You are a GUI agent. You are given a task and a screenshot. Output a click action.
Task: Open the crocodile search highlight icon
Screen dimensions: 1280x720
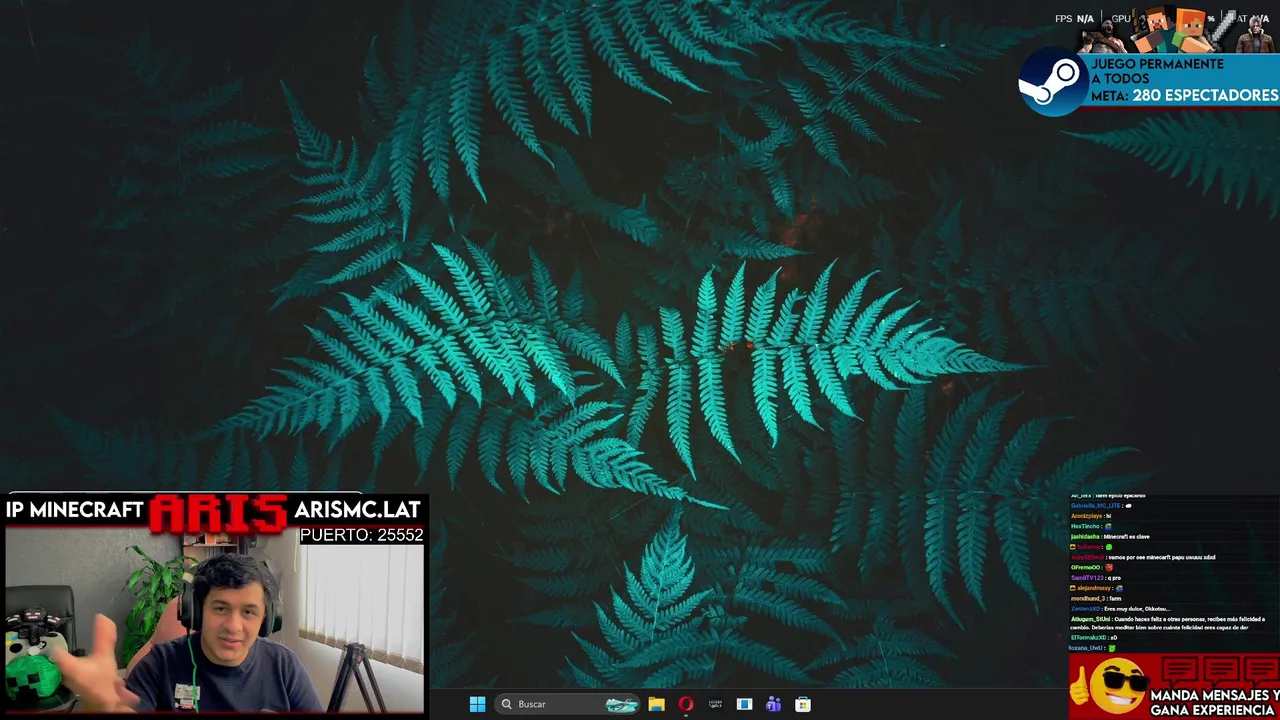(x=622, y=704)
